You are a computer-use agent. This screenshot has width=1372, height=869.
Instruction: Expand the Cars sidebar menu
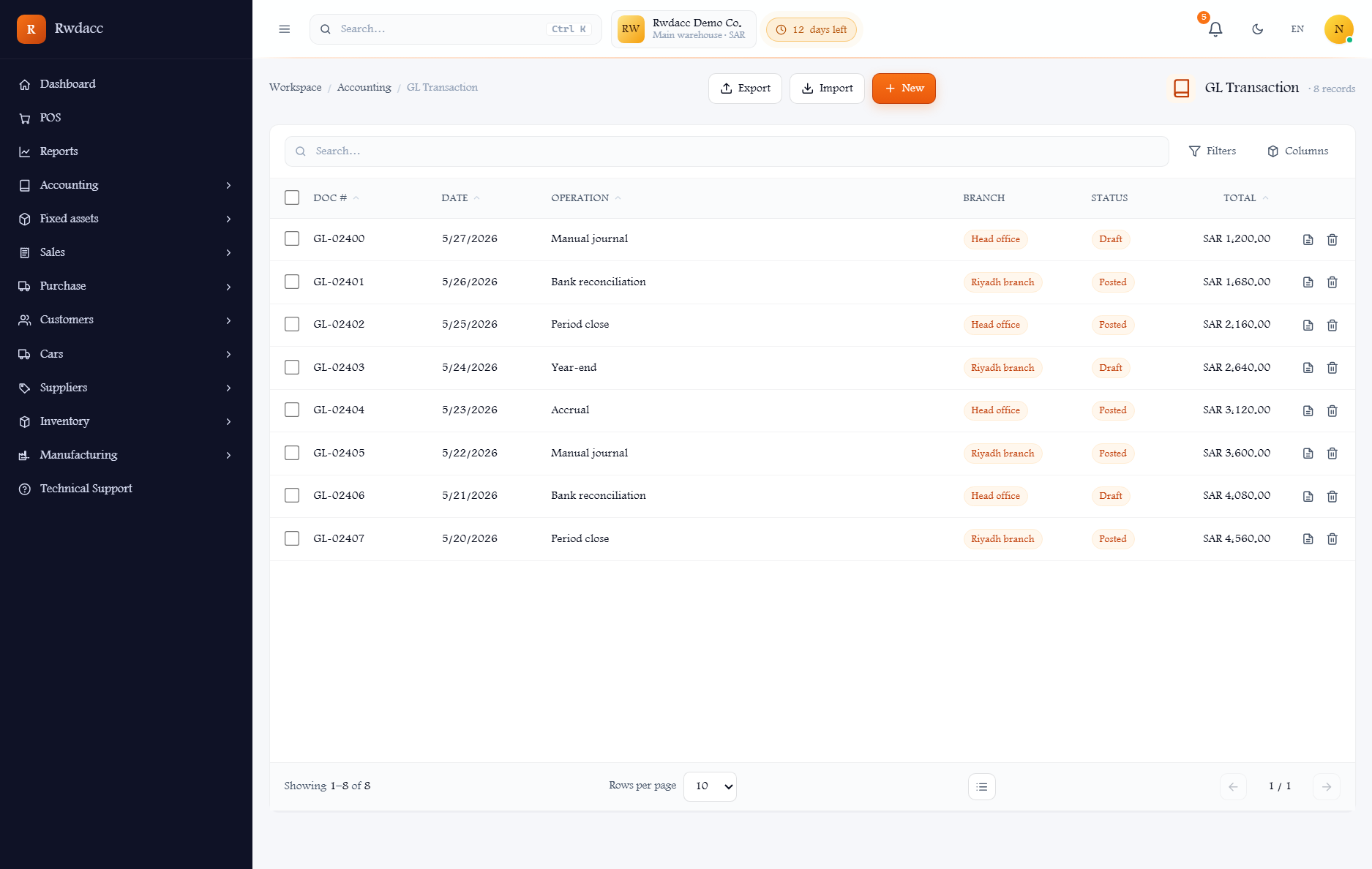[126, 354]
